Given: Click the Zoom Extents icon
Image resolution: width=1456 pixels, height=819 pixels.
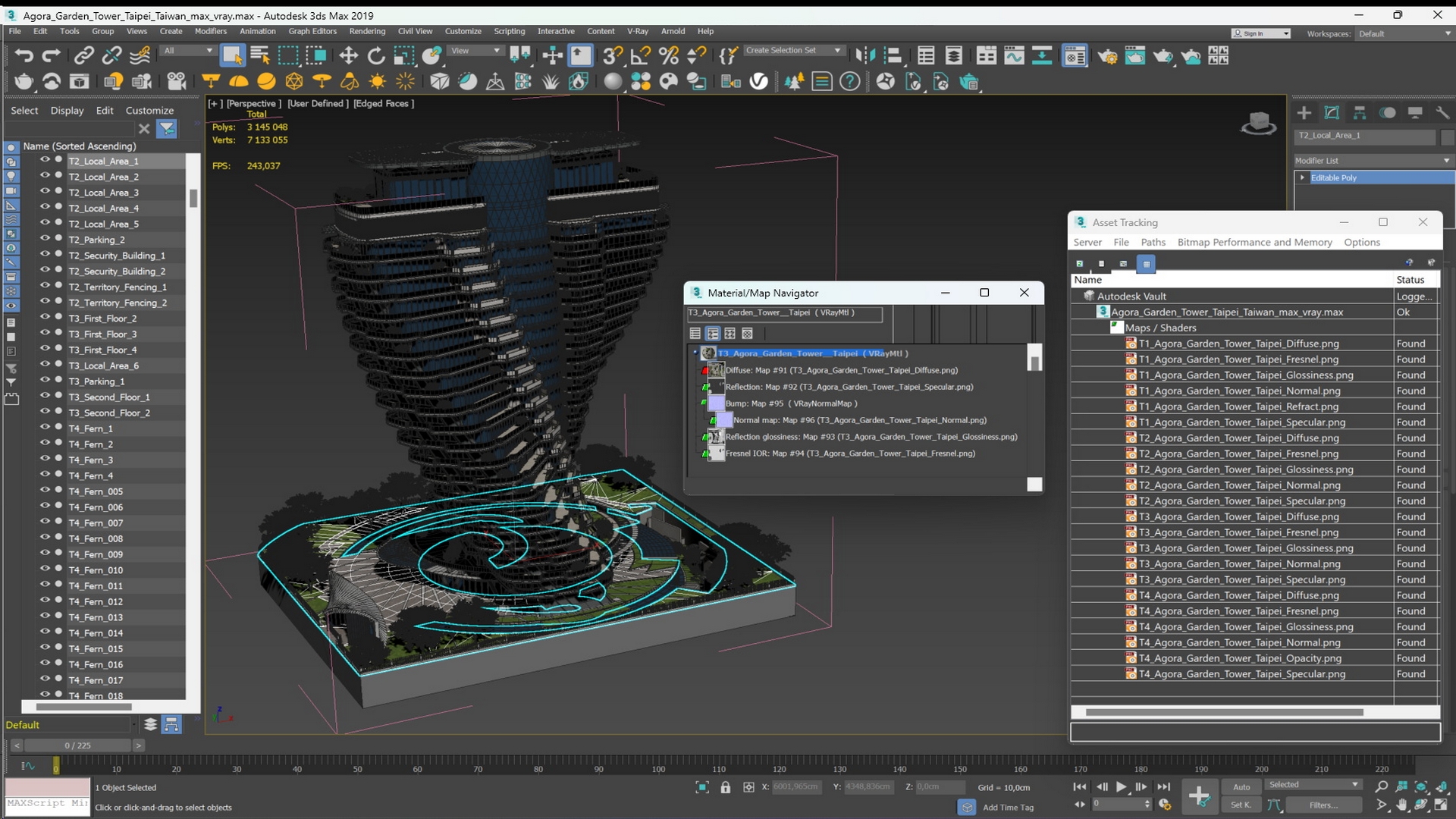Looking at the screenshot, I should click(x=1422, y=787).
